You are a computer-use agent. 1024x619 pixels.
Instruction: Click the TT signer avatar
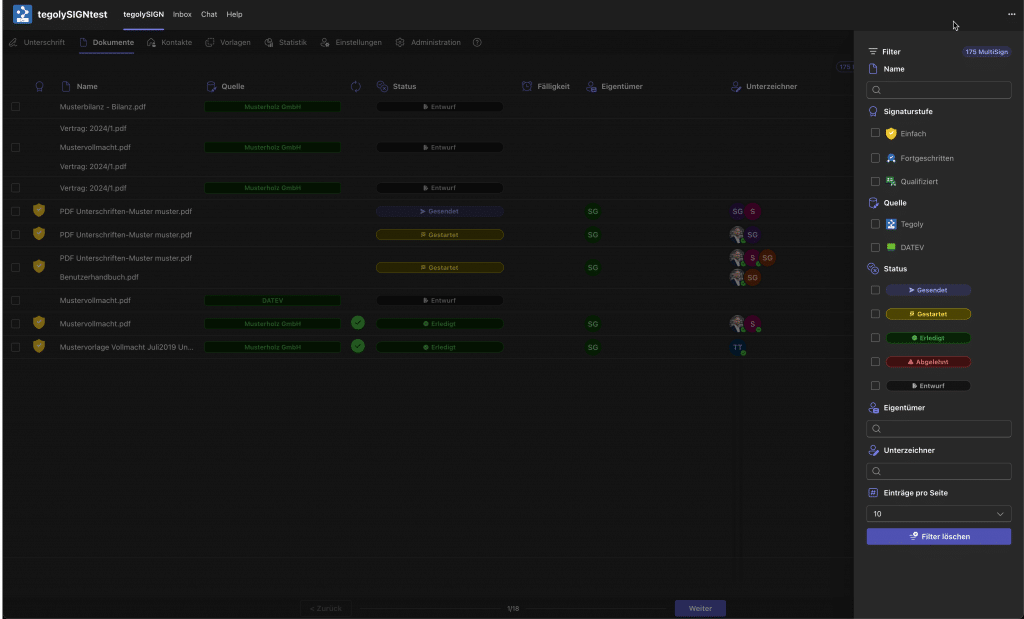pyautogui.click(x=738, y=347)
